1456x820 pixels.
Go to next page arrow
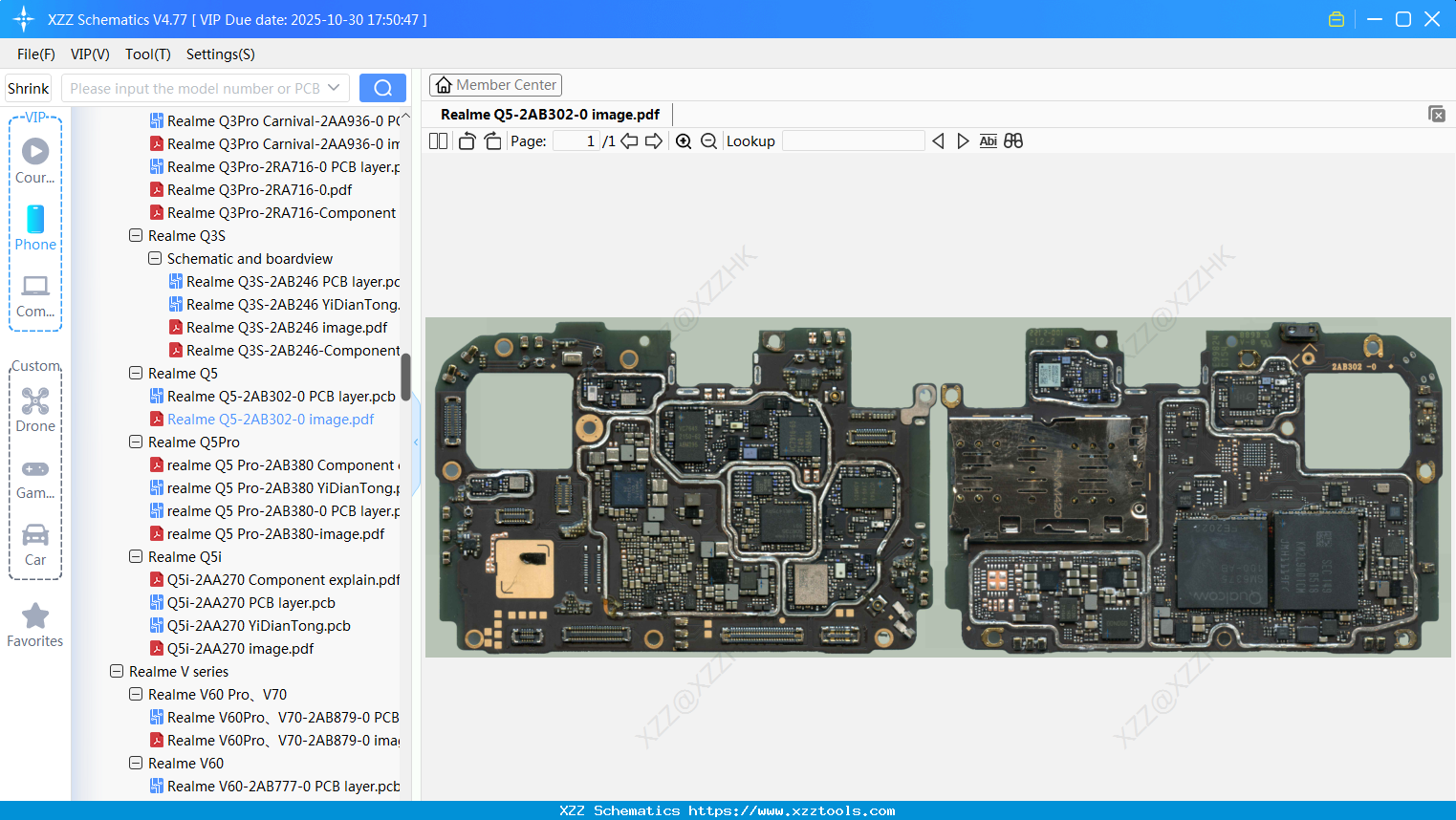pyautogui.click(x=654, y=141)
